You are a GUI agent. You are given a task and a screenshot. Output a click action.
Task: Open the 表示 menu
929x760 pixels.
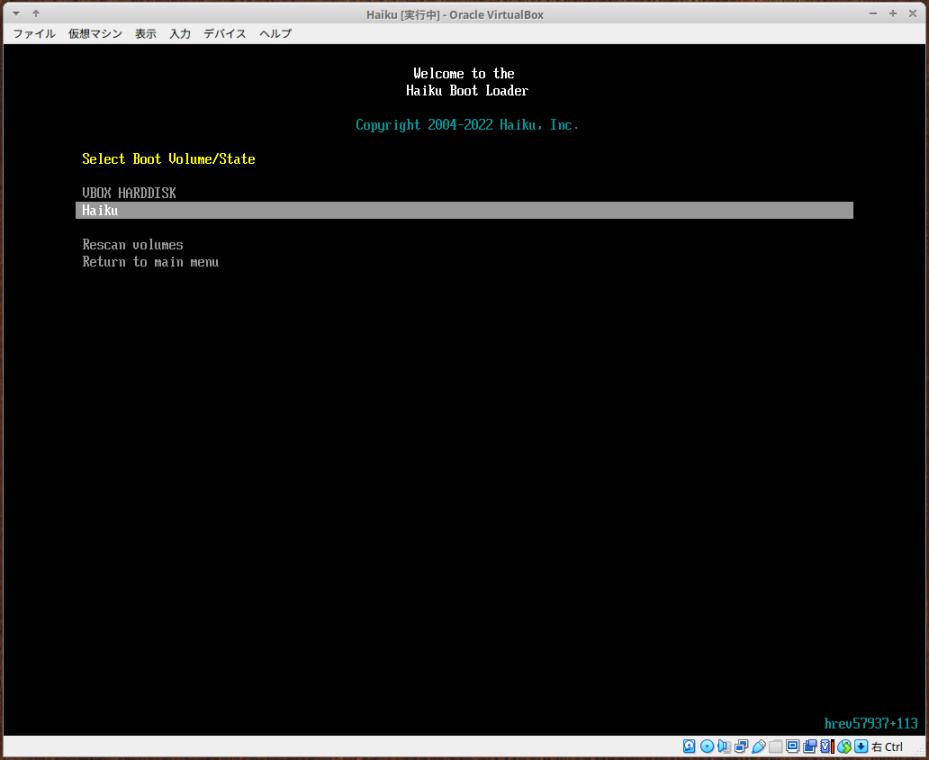(x=145, y=34)
